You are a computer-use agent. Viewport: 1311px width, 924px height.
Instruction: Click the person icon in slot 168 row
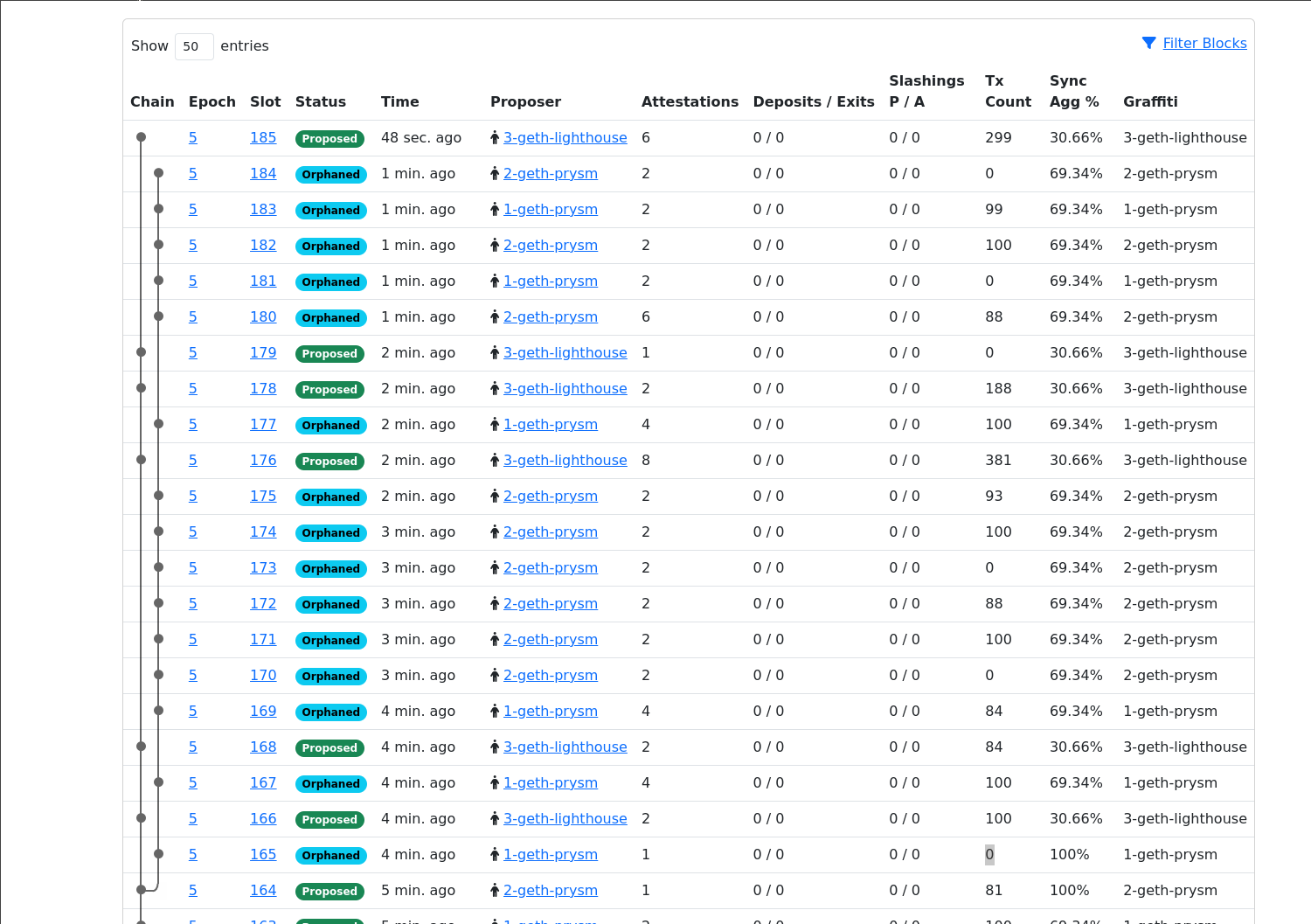click(495, 747)
